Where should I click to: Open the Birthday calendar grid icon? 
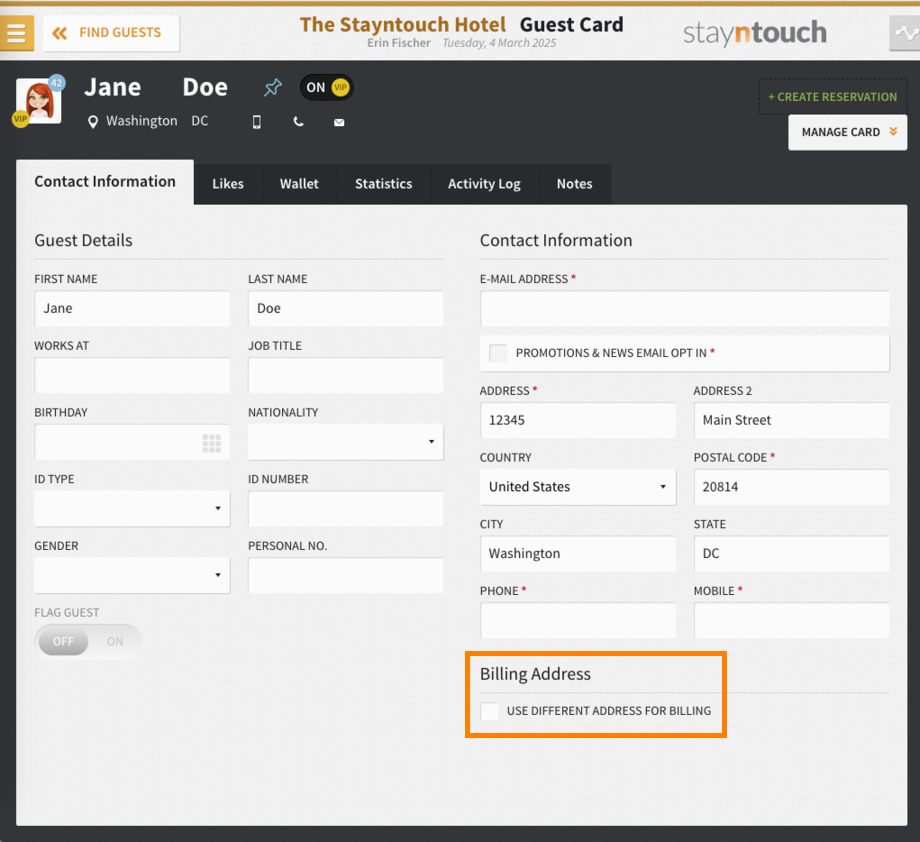(x=212, y=443)
